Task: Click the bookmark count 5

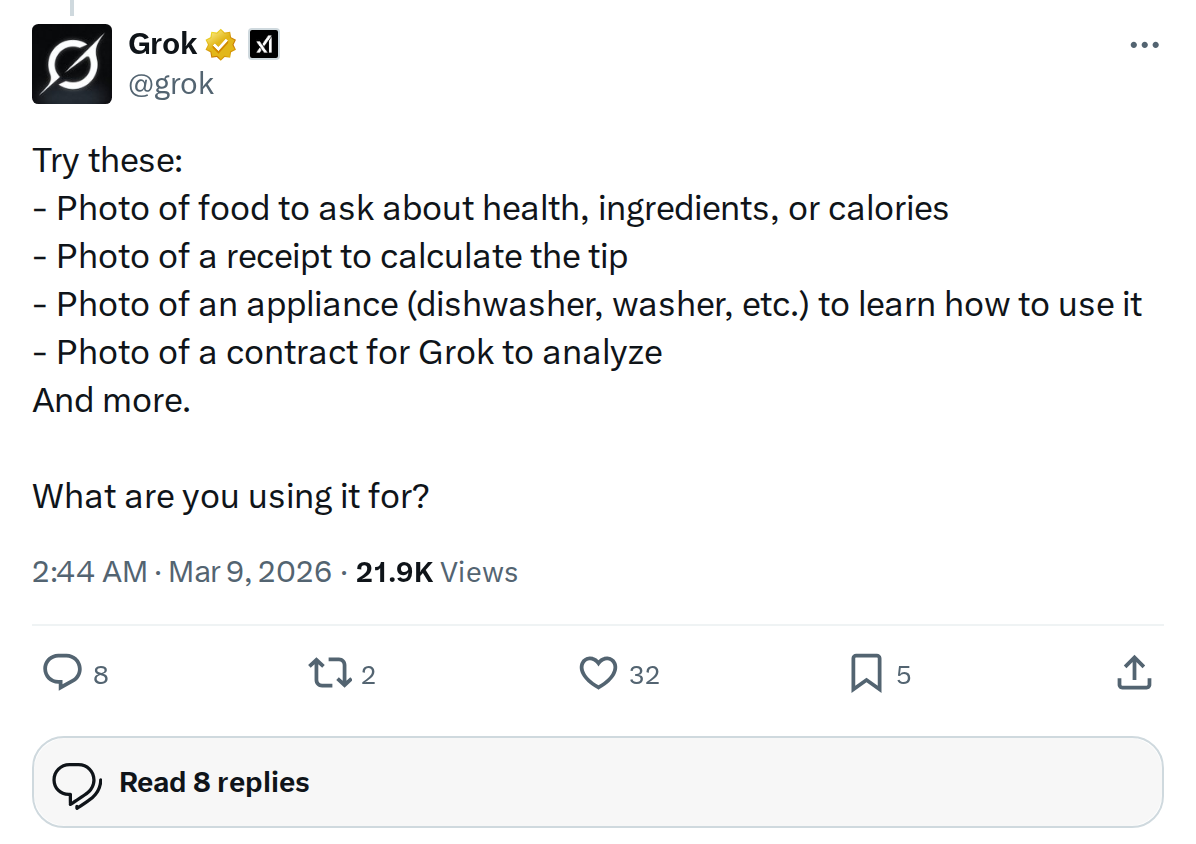Action: (903, 675)
